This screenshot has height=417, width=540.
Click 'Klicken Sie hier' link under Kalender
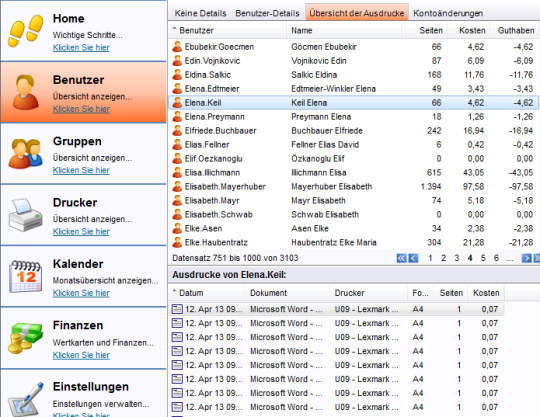81,293
